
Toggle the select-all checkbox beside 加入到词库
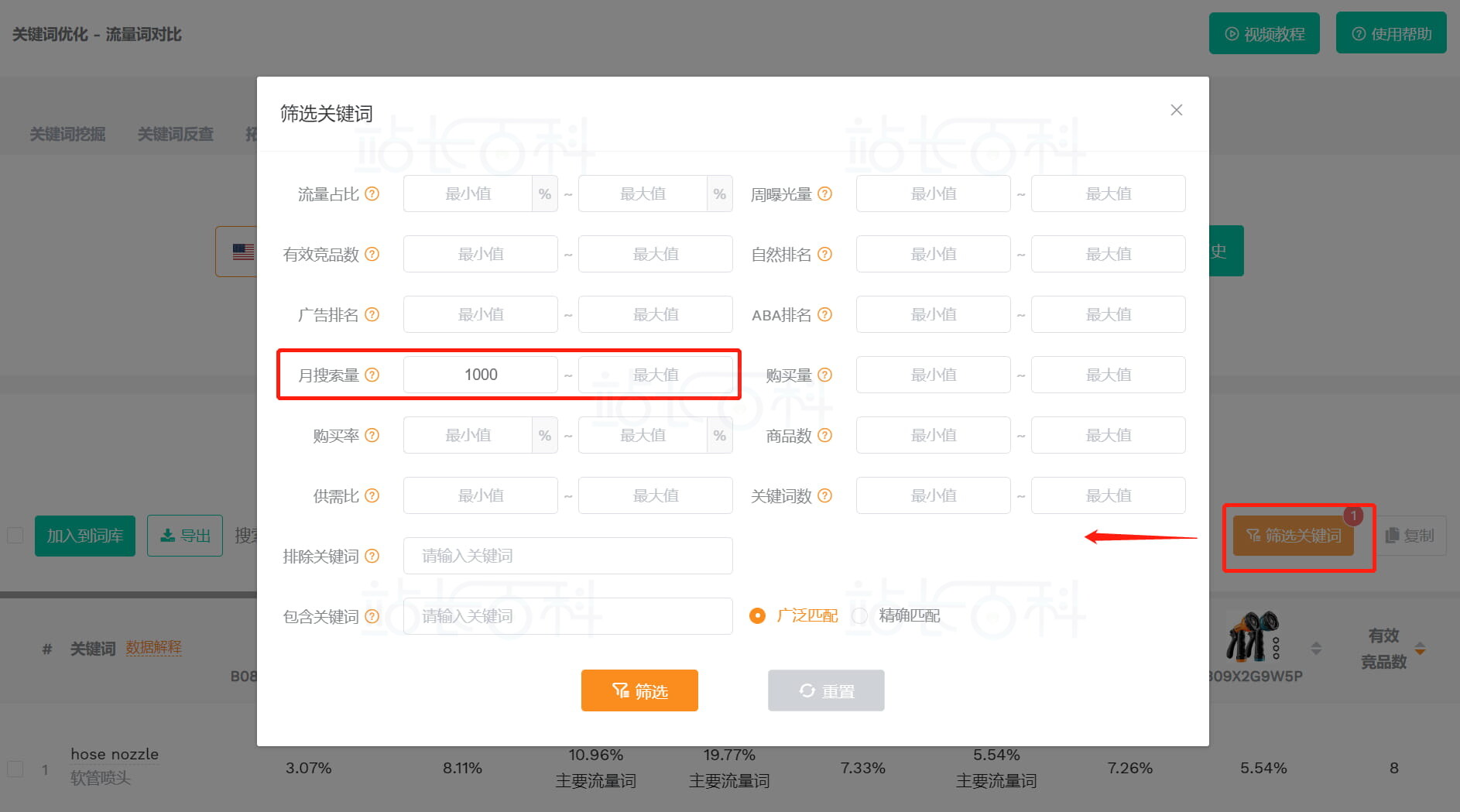point(15,536)
